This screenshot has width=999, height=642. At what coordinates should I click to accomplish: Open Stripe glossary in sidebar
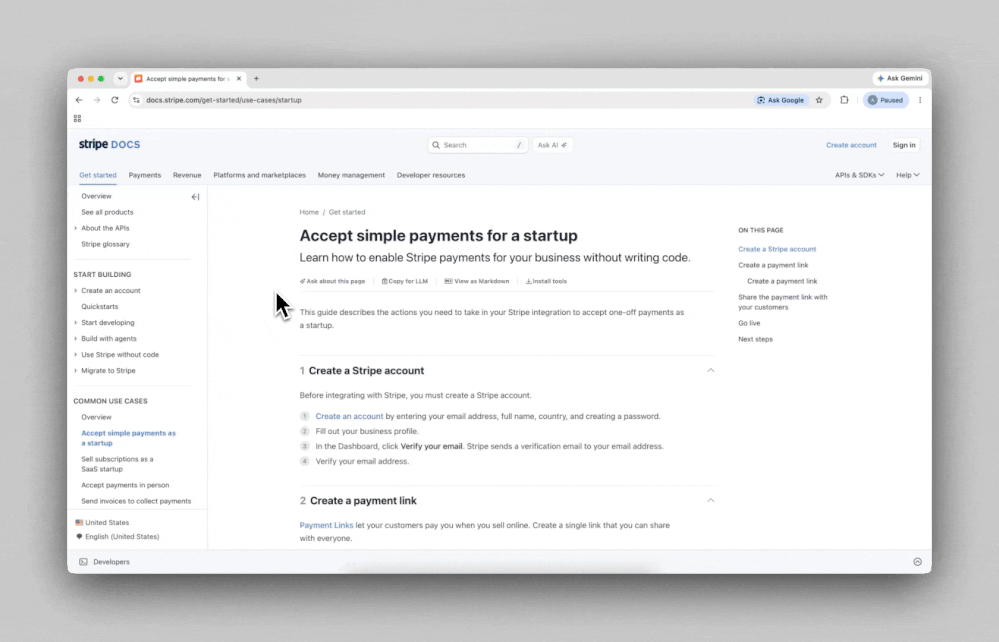coord(105,244)
